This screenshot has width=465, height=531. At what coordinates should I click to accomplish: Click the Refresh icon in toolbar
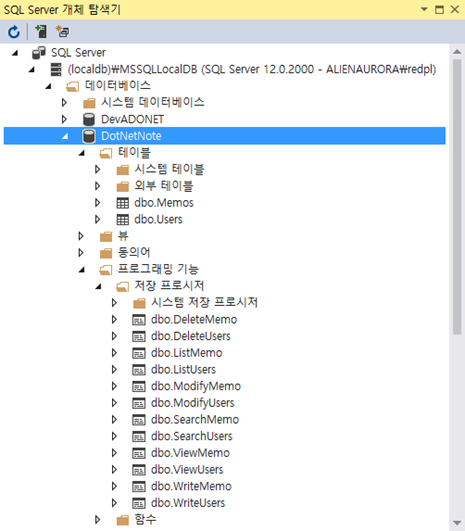[14, 32]
